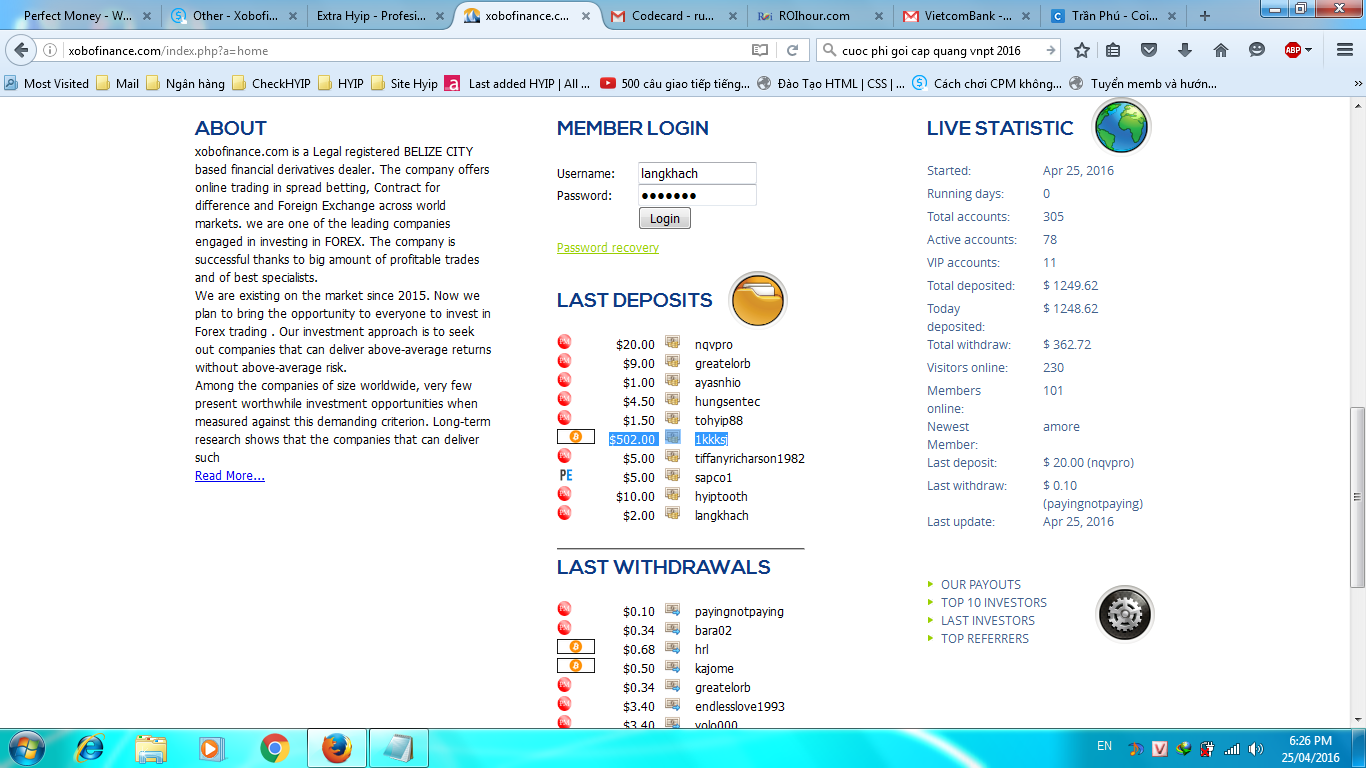The height and width of the screenshot is (768, 1366).
Task: Focus the search box with cuoc phi query
Action: click(939, 50)
